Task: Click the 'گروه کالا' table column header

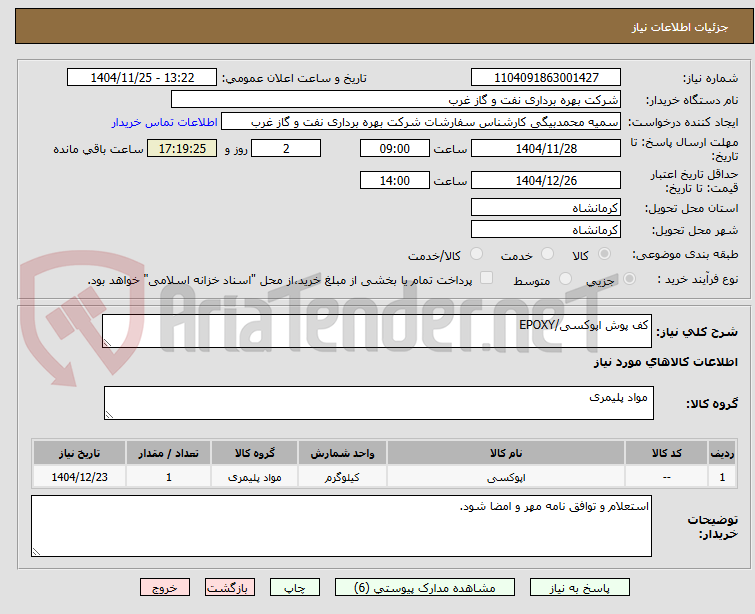Action: point(255,453)
